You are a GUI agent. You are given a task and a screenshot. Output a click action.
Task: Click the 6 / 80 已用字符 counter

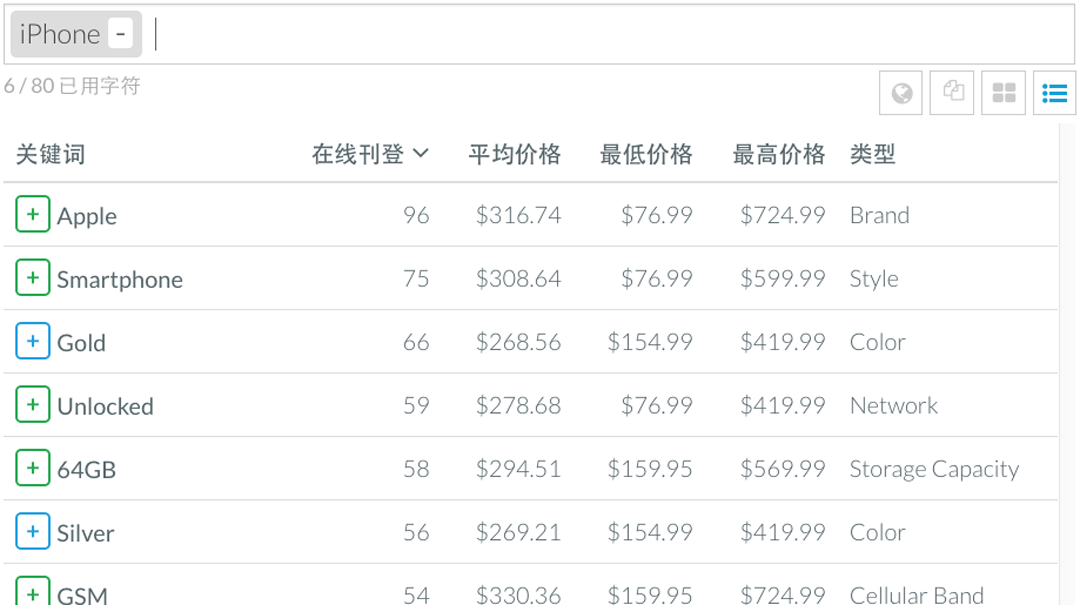72,86
